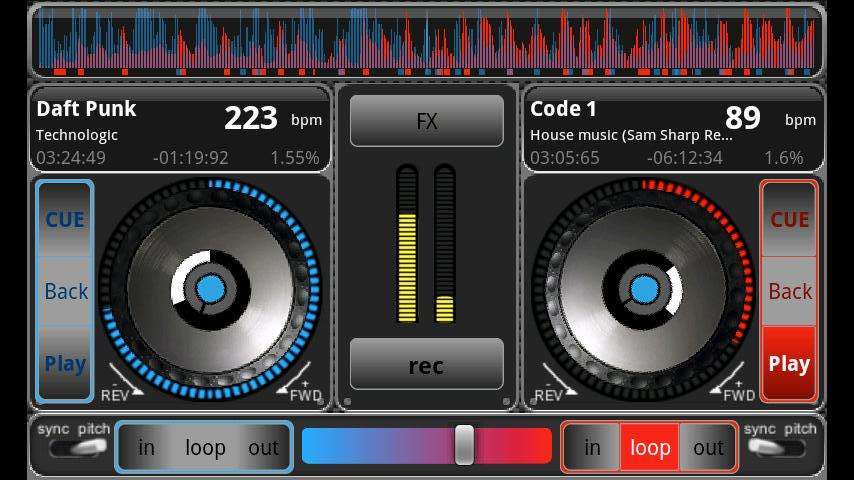
Task: Click the right yellow volume level meter
Action: pos(444,244)
